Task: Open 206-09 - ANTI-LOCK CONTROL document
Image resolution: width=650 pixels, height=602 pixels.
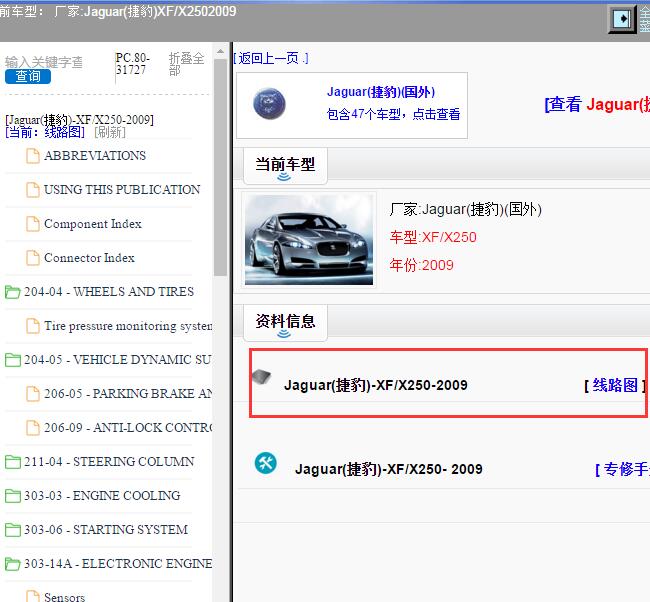Action: [x=128, y=427]
